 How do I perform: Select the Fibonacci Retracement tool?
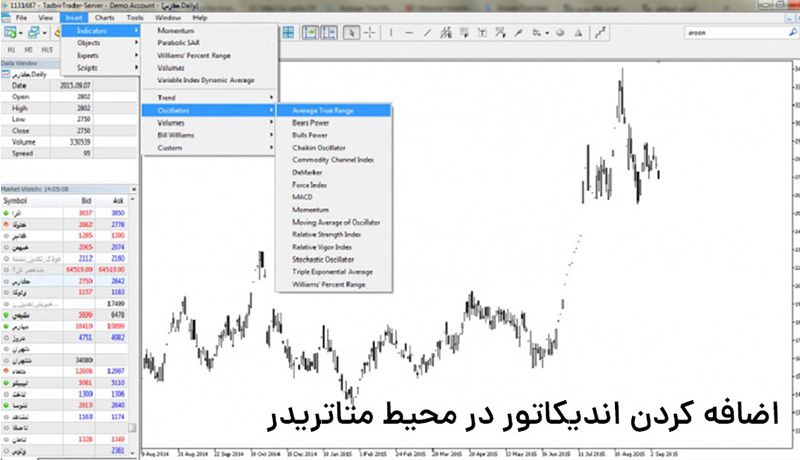(x=464, y=33)
